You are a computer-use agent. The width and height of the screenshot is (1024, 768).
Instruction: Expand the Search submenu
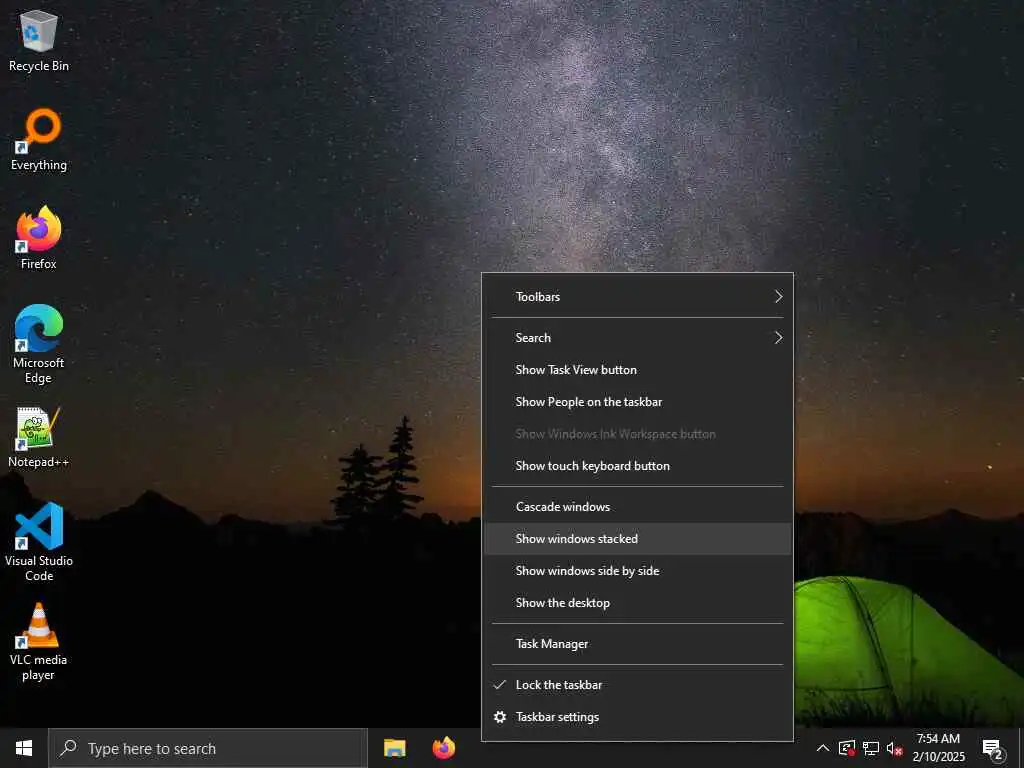[637, 338]
